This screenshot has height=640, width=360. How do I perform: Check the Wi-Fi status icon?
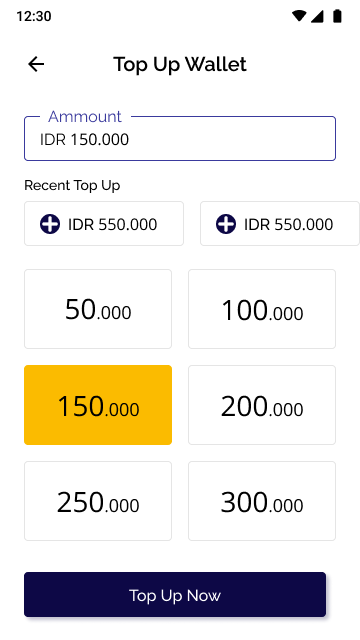coord(299,16)
